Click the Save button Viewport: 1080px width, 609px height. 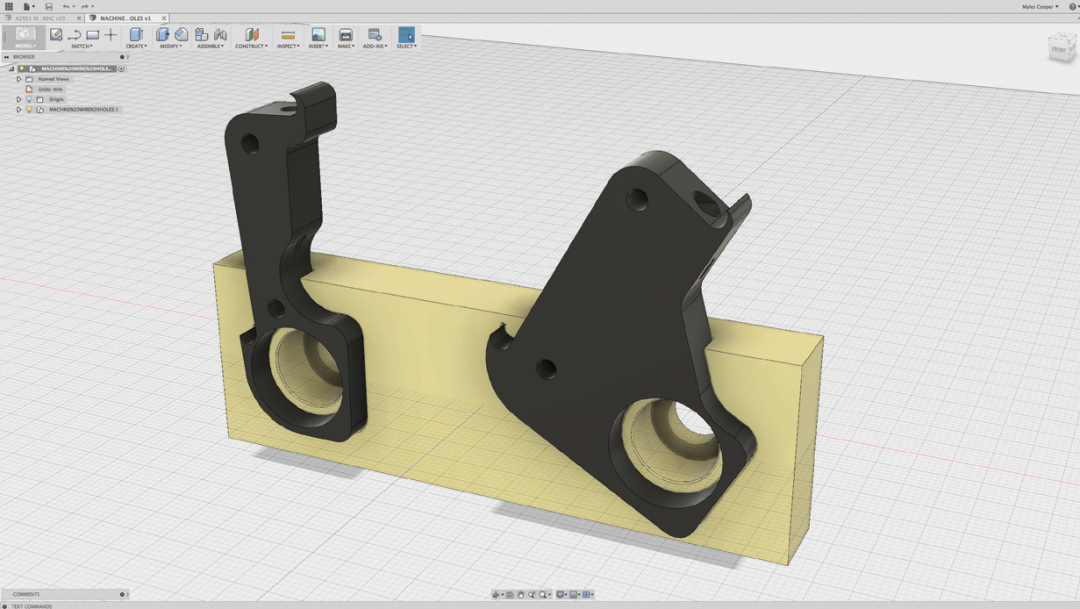(48, 7)
